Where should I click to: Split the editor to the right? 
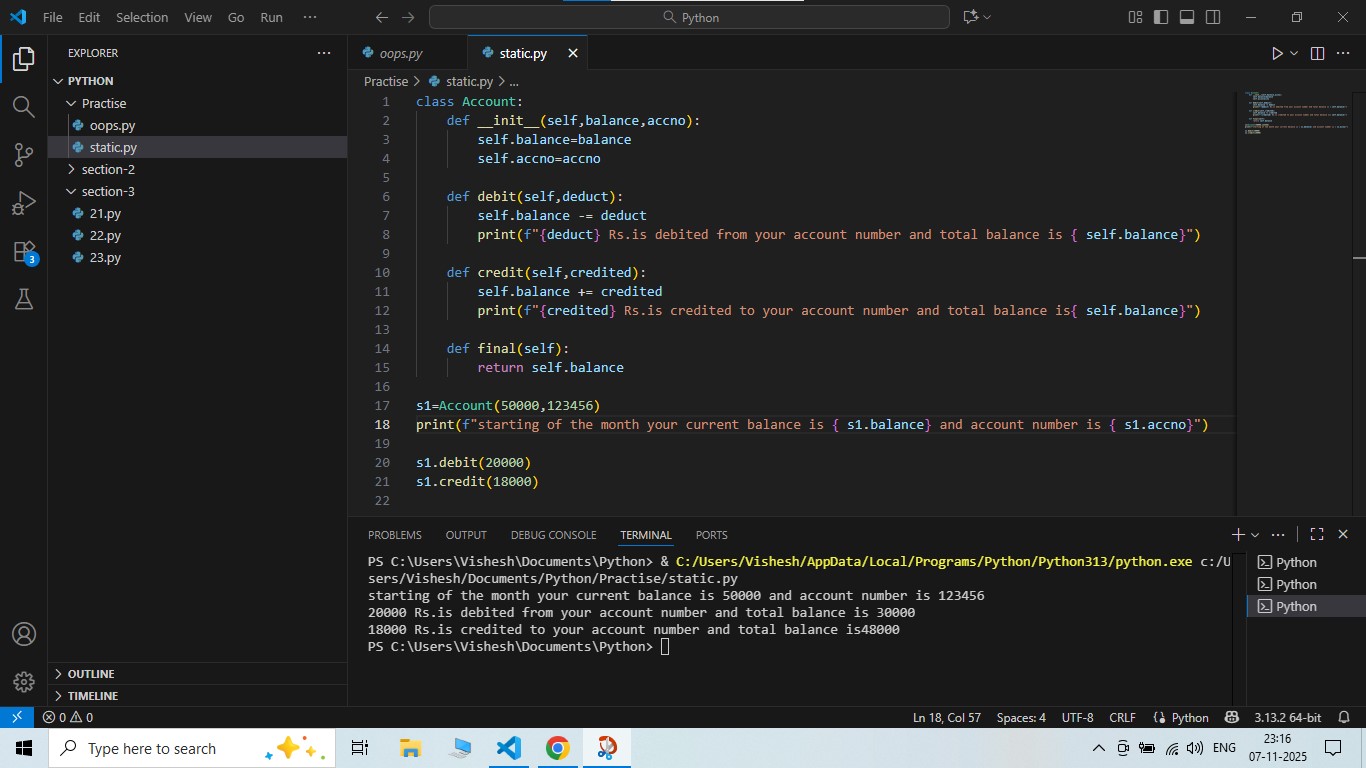coord(1317,54)
